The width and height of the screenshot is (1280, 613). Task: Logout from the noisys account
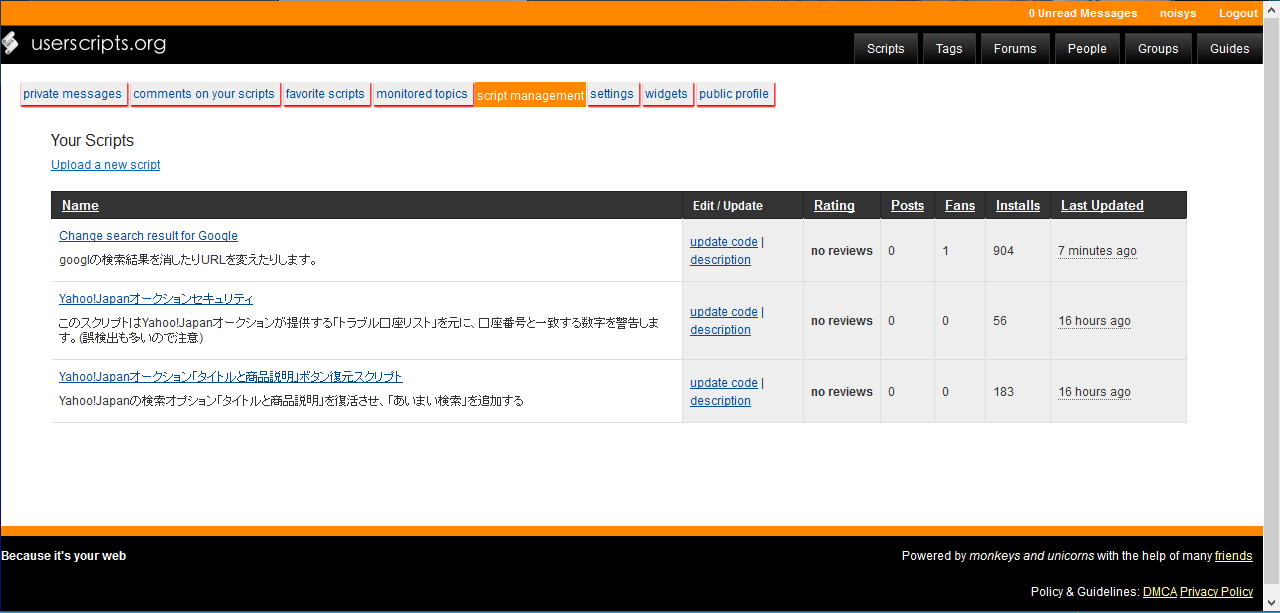point(1238,13)
